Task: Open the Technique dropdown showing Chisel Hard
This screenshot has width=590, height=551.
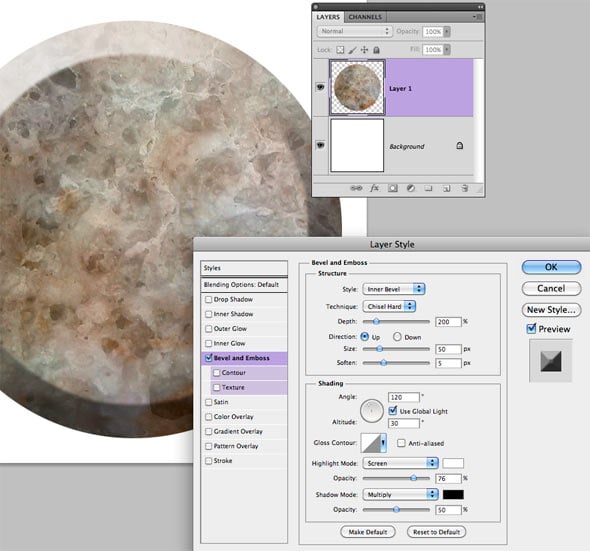Action: point(389,306)
